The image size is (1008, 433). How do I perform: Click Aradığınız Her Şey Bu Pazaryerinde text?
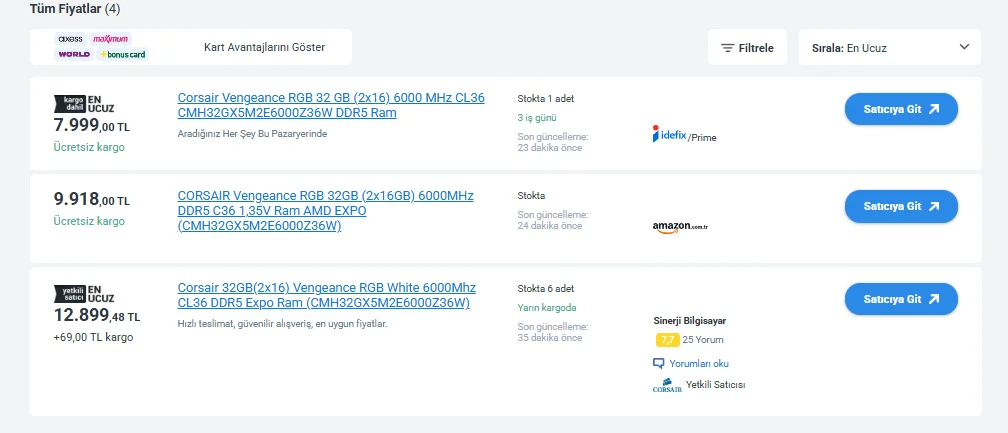coord(252,134)
